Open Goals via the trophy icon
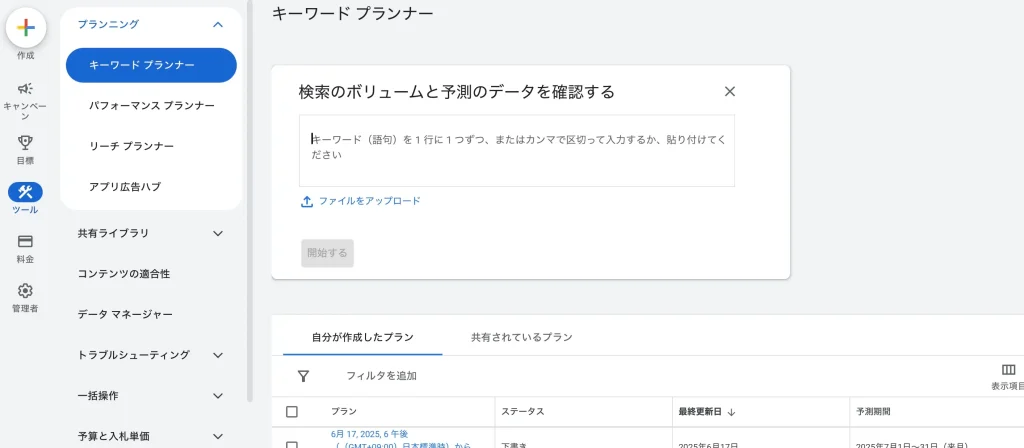Screen dimensions: 1024x448 pos(25,142)
